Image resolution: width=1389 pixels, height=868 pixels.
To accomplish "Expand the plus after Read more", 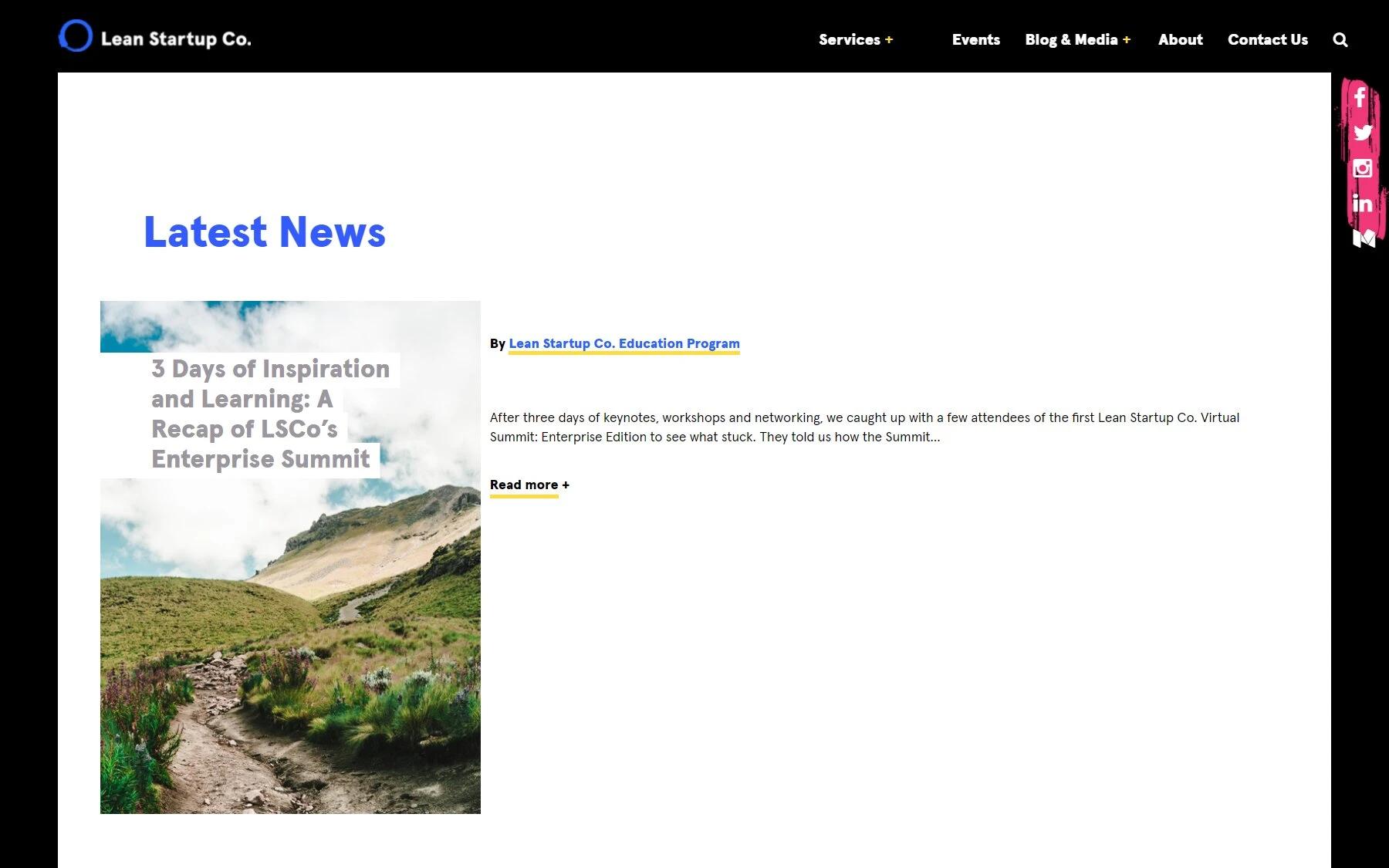I will (x=566, y=485).
